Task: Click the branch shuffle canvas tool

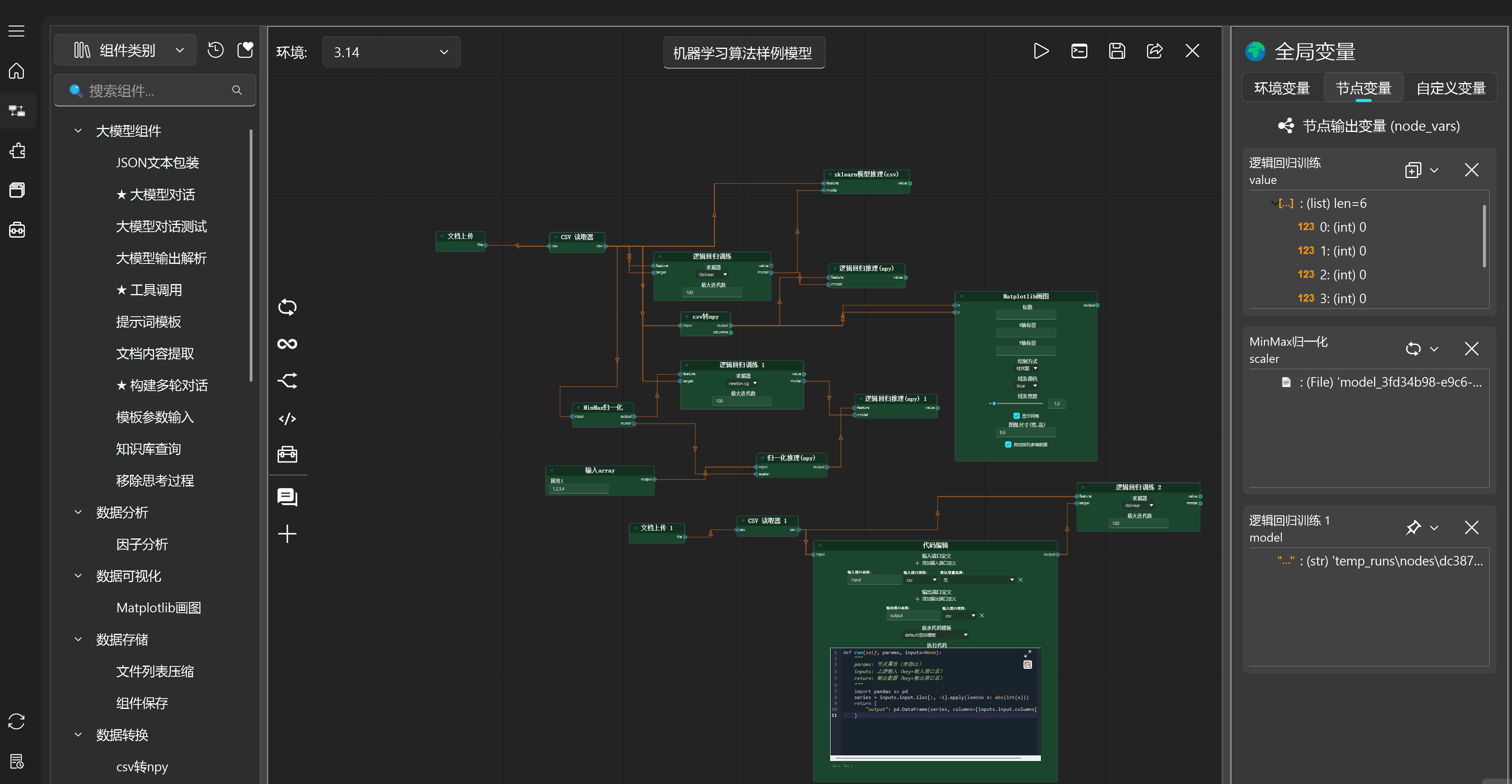Action: coord(287,381)
